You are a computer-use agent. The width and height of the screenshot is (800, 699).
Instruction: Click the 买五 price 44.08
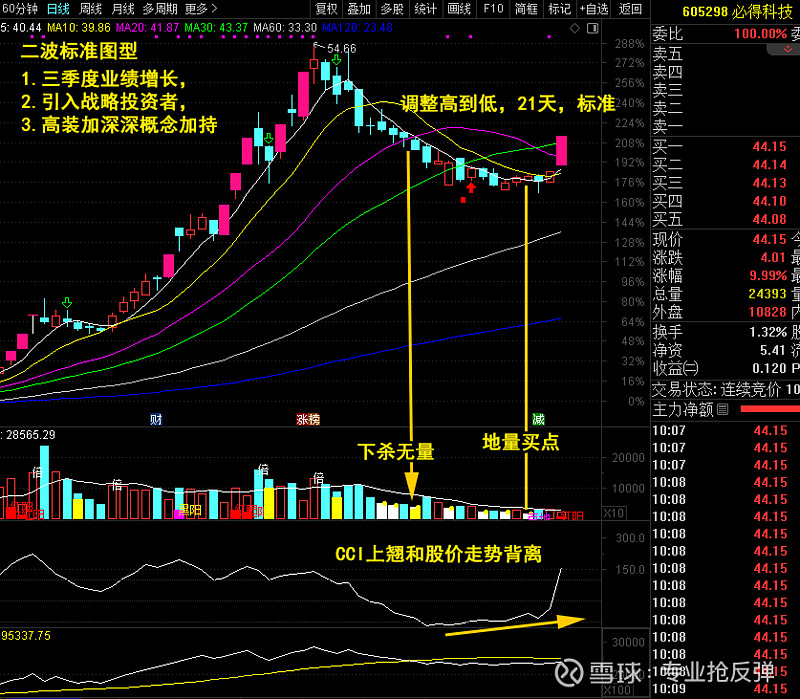[769, 219]
